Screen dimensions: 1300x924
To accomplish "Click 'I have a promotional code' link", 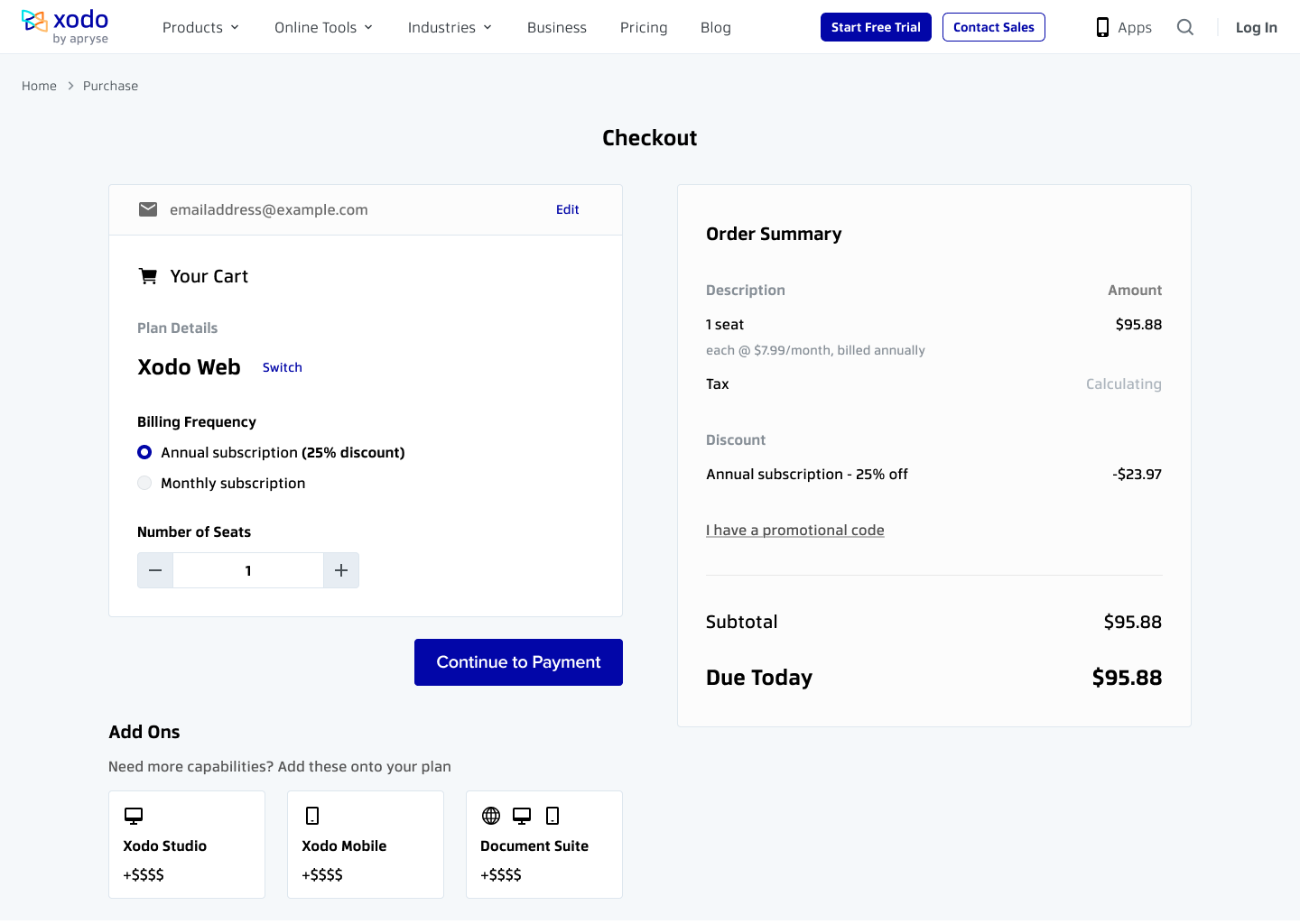I will pyautogui.click(x=795, y=530).
